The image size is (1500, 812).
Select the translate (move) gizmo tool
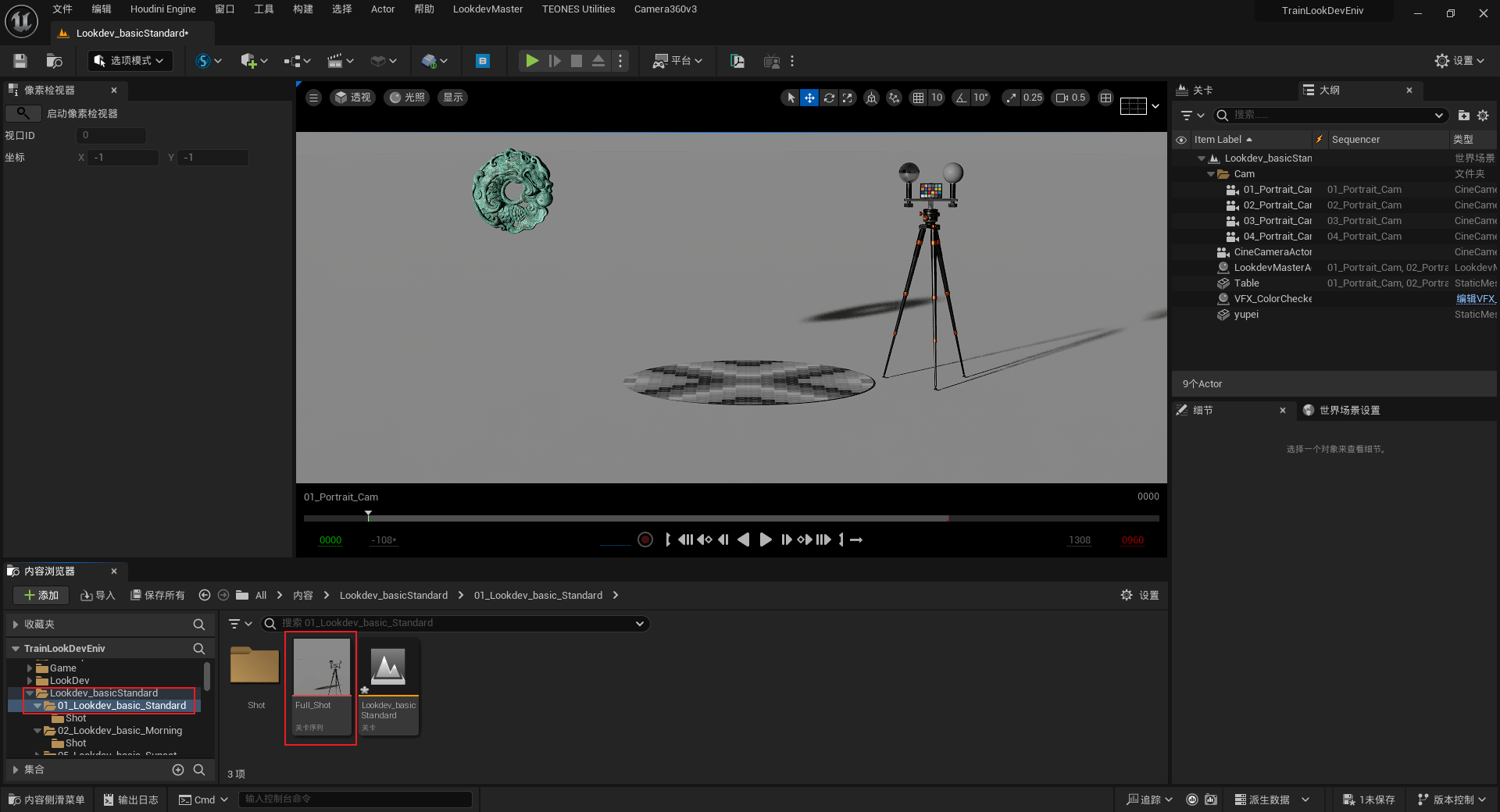point(809,98)
